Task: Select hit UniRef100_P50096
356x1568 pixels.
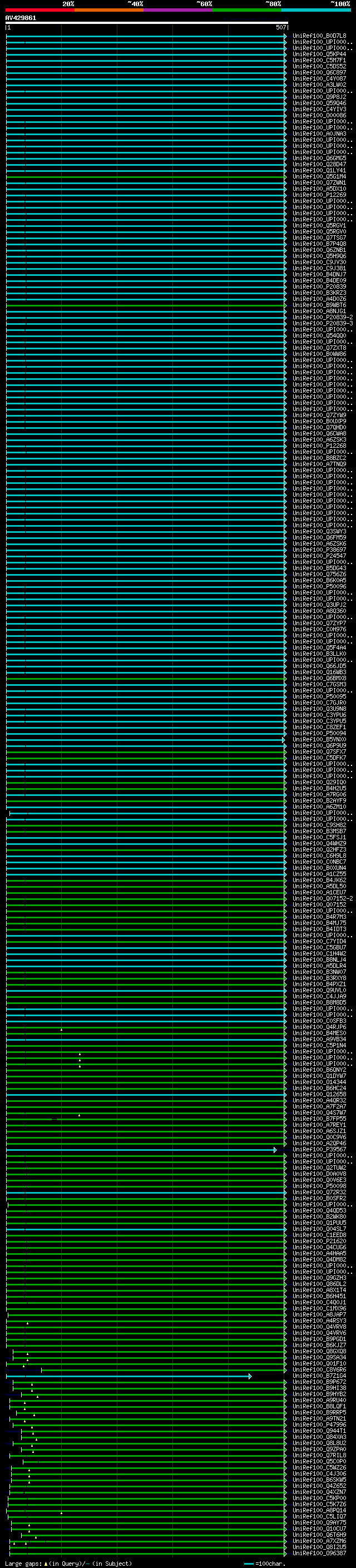Action: click(x=319, y=587)
